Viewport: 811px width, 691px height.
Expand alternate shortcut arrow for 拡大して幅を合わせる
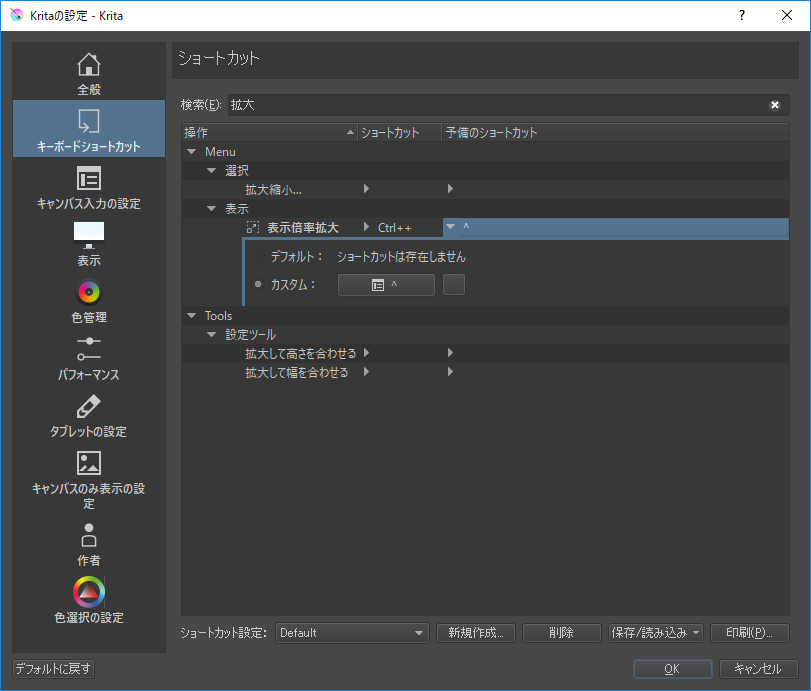pos(450,372)
